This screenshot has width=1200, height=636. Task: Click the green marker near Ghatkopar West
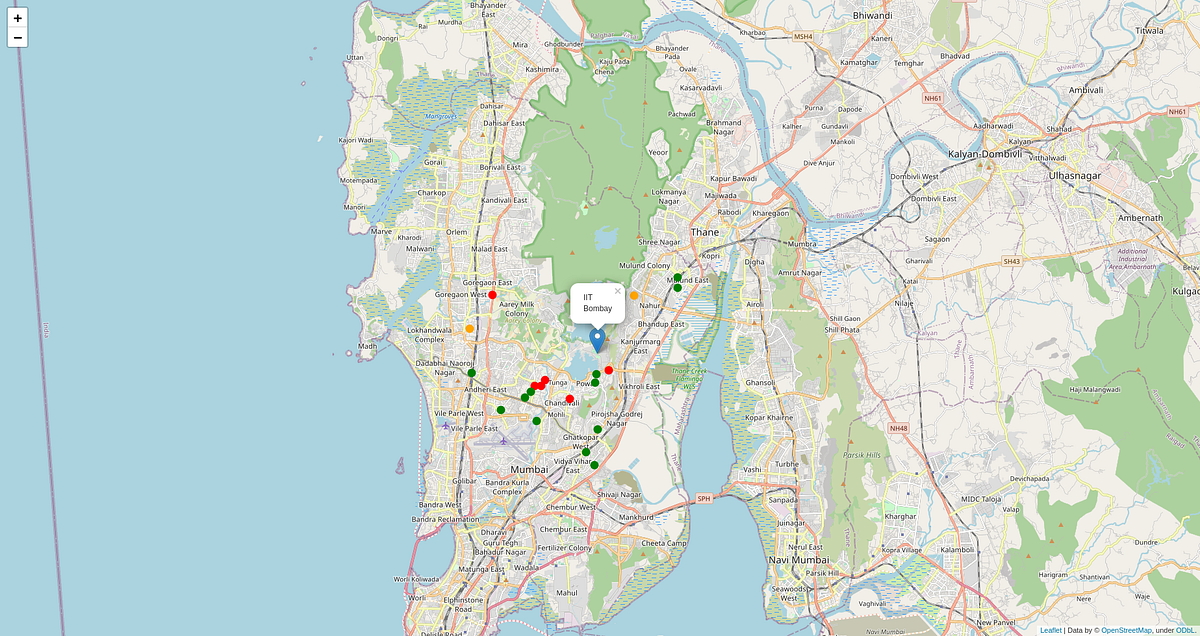click(x=586, y=452)
